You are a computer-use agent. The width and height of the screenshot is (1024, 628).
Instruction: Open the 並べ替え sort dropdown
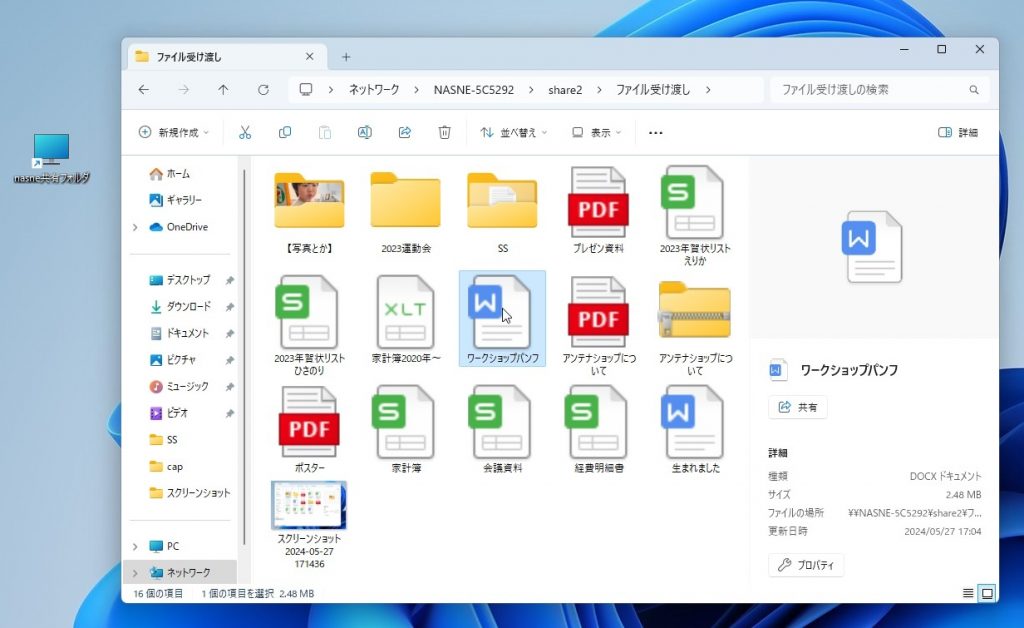[x=514, y=133]
